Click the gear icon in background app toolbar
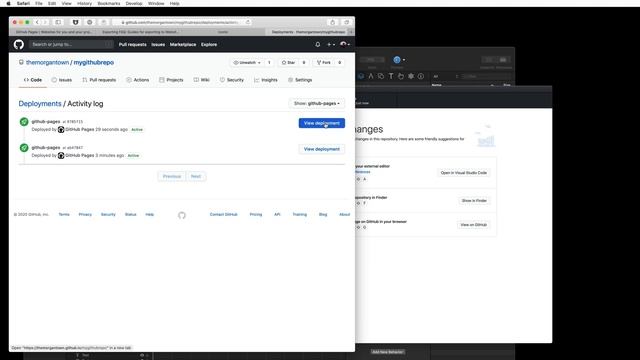This screenshot has width=640, height=360. (411, 76)
